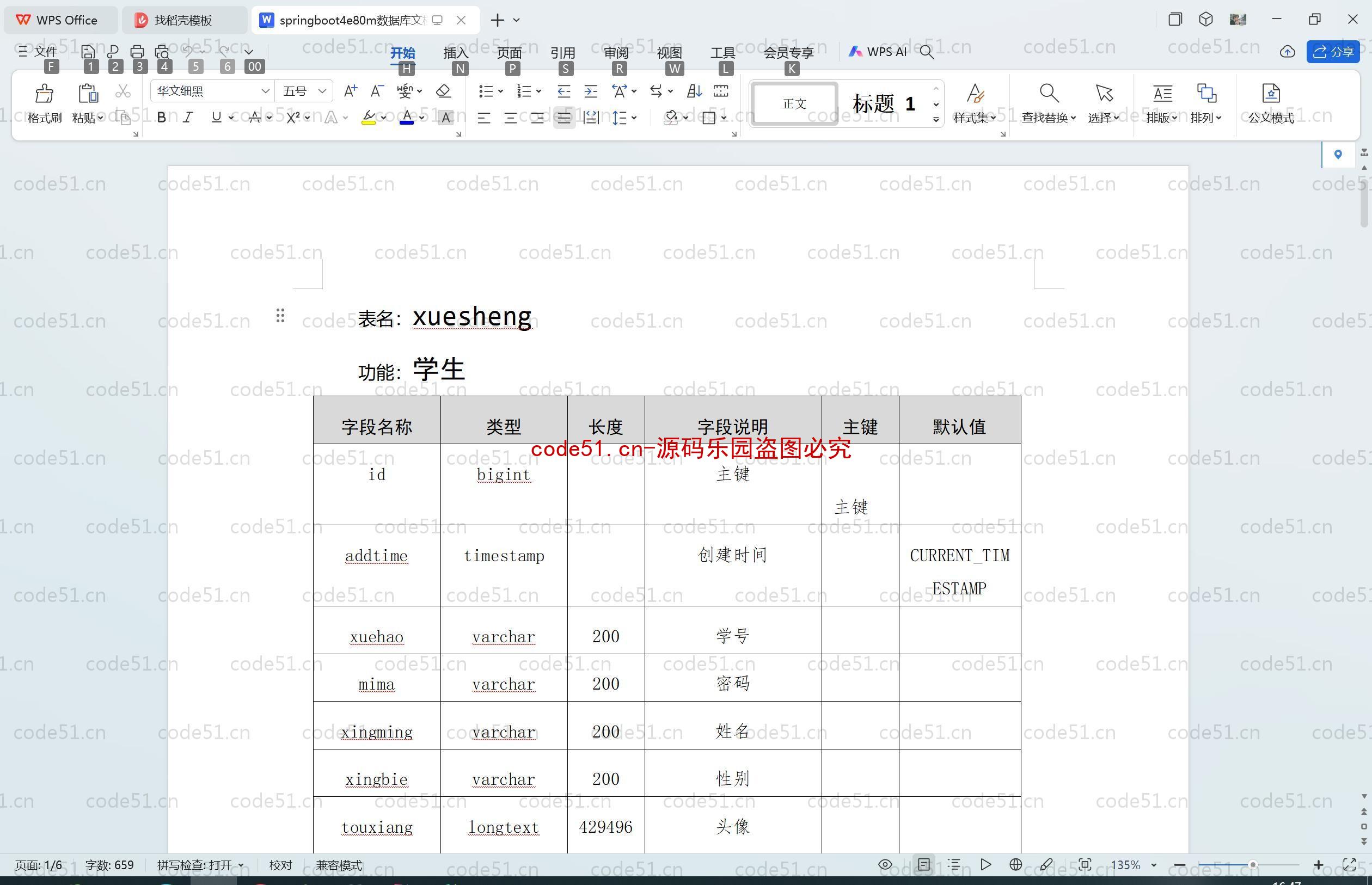Click the table drag handle beside 表名
1372x885 pixels.
click(280, 315)
